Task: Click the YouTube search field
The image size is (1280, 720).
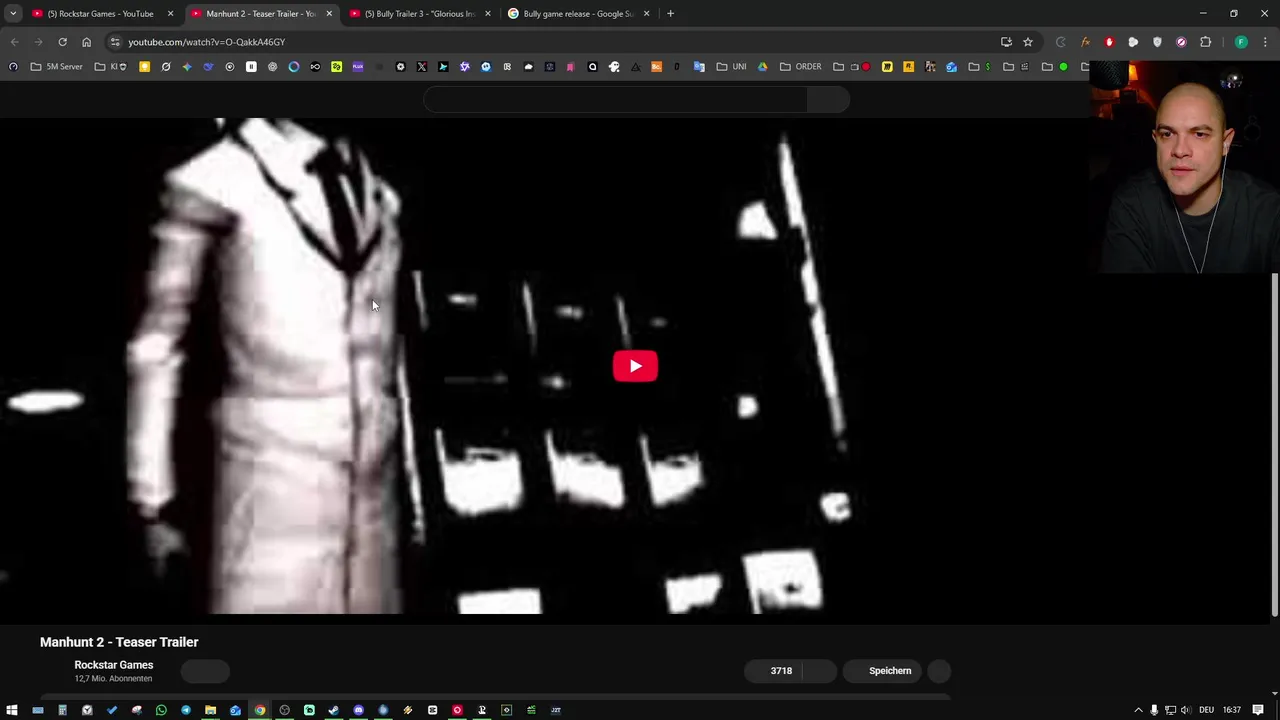Action: 615,99
